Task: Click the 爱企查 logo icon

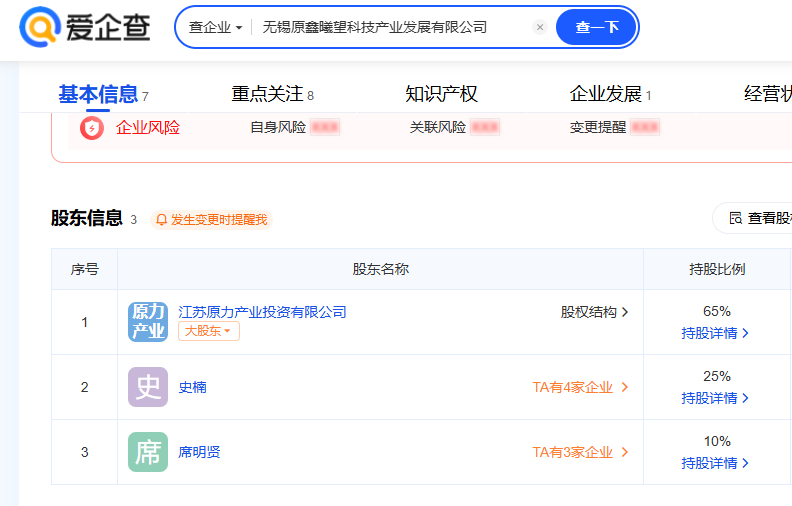Action: point(40,27)
